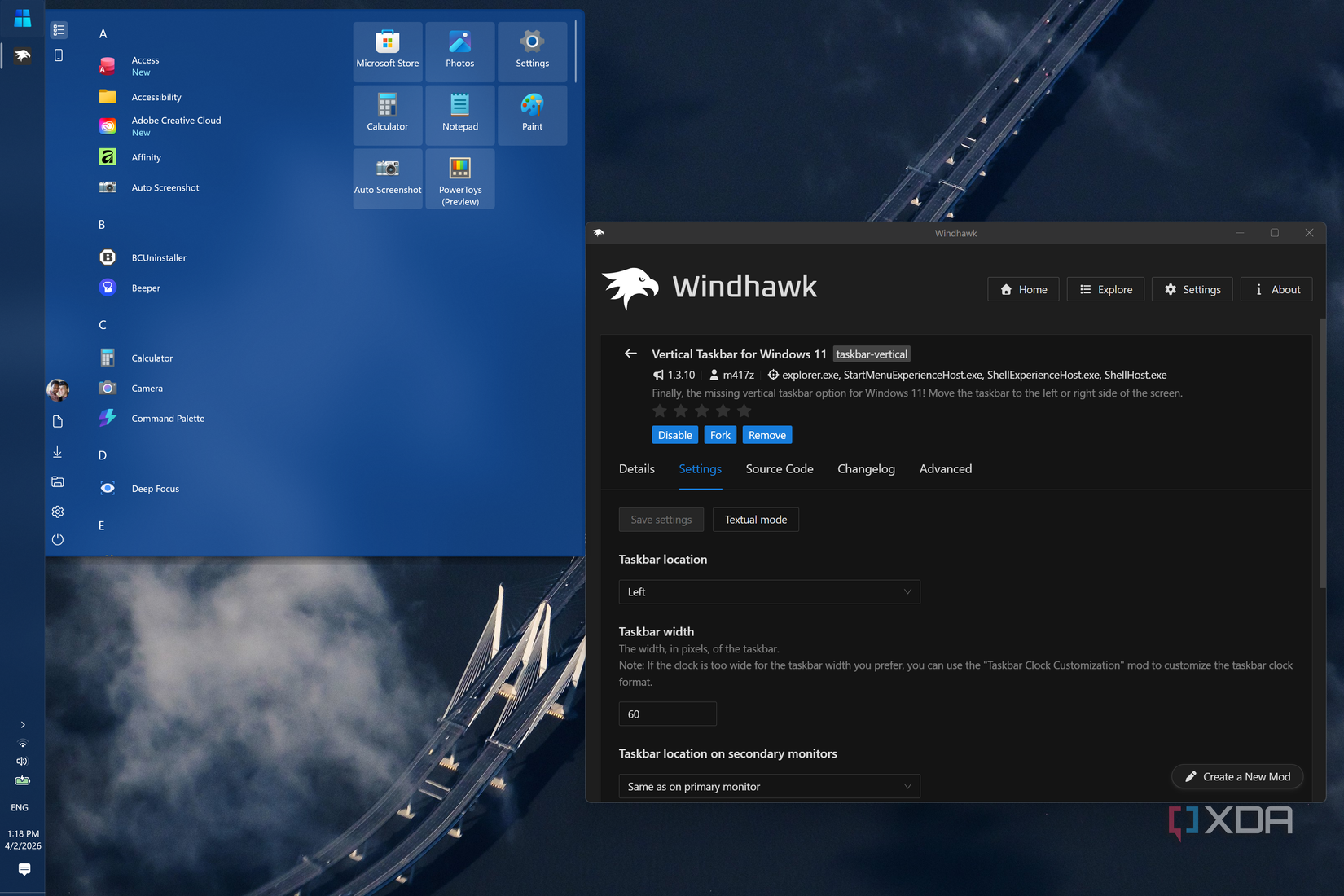Image resolution: width=1344 pixels, height=896 pixels.
Task: Click the Textual mode button
Action: coord(755,520)
